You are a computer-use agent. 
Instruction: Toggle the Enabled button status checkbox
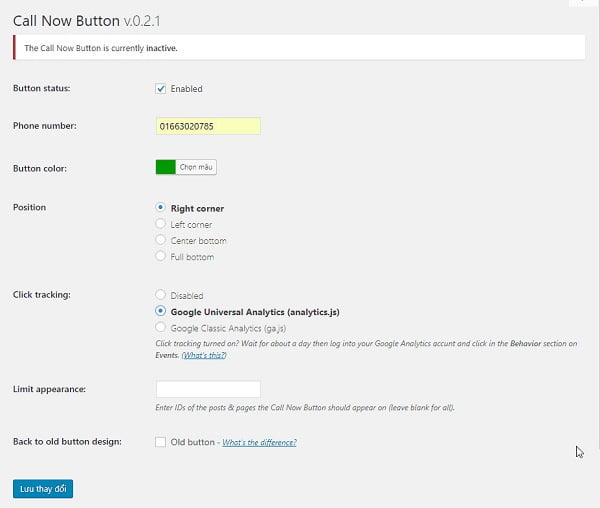point(160,89)
